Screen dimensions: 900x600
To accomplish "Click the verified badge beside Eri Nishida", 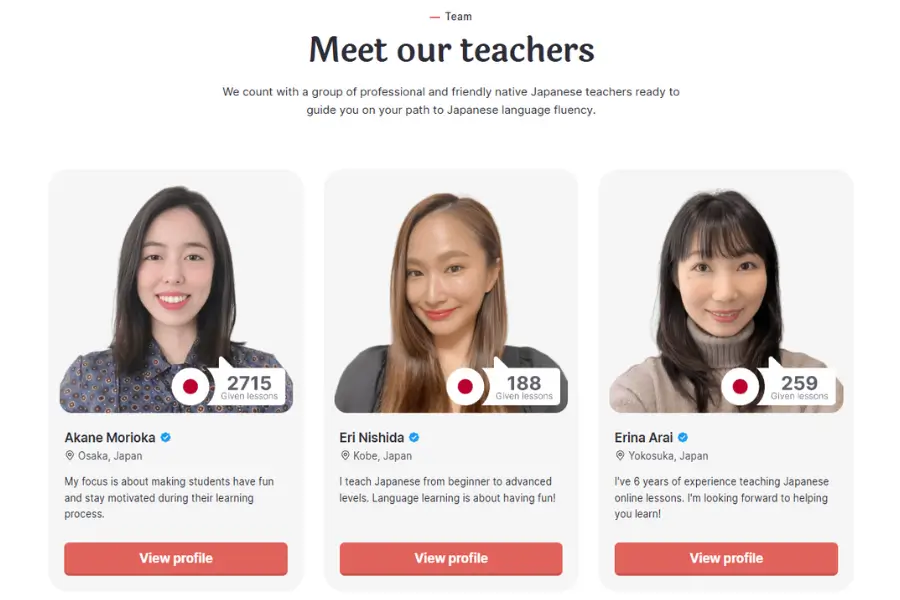I will pyautogui.click(x=414, y=438).
